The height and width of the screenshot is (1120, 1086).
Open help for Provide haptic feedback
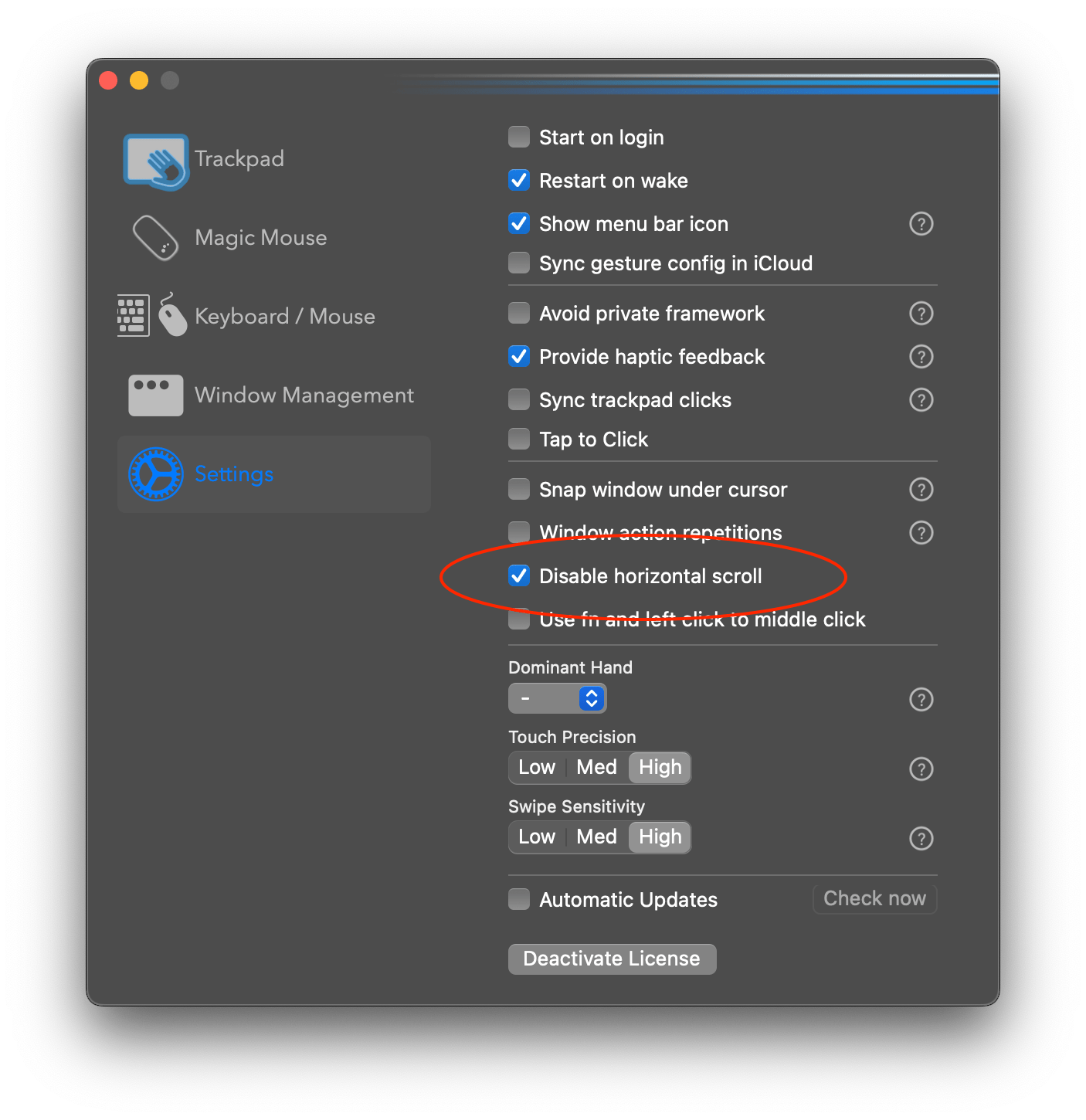[921, 357]
